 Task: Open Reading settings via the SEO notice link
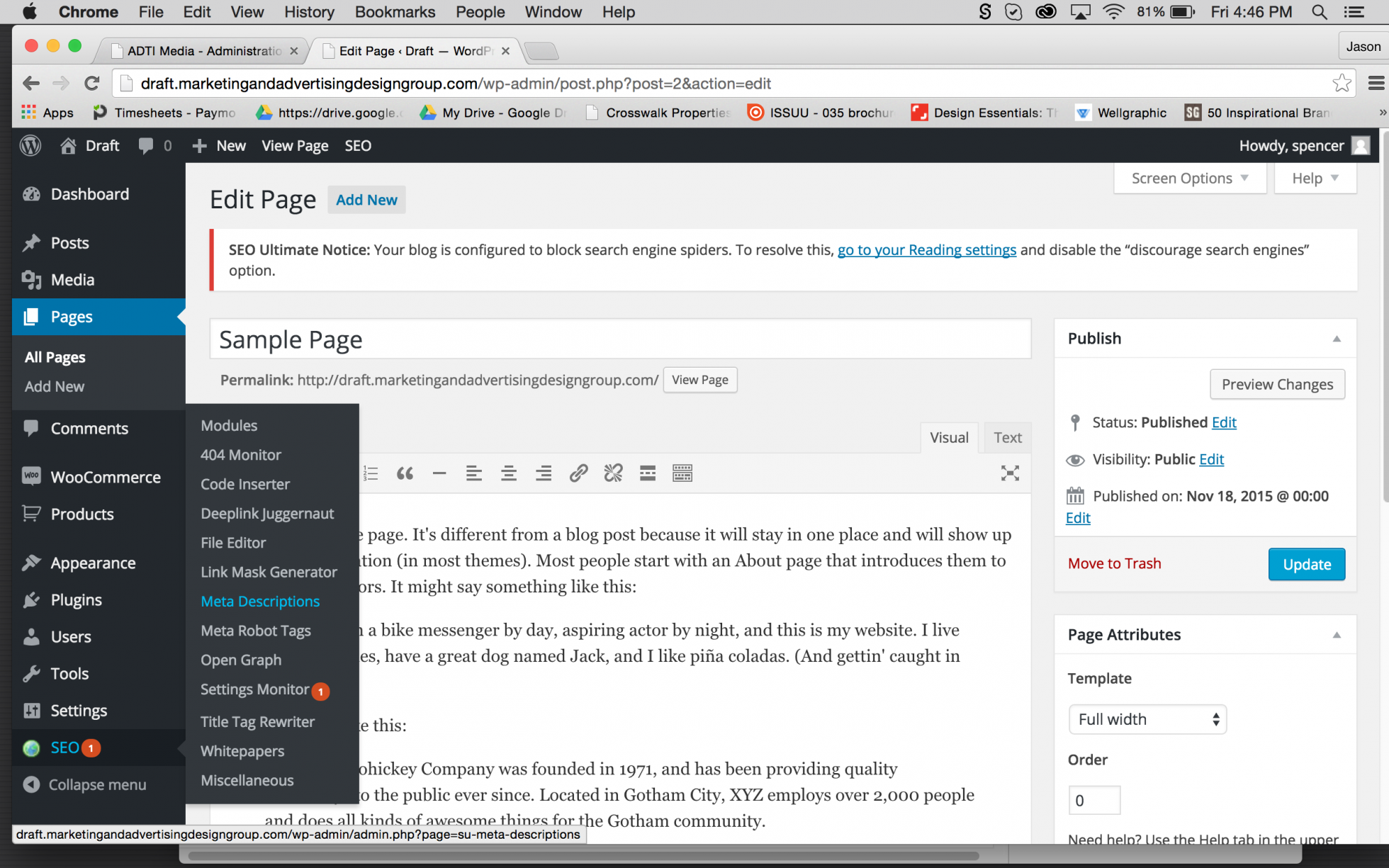(x=926, y=249)
